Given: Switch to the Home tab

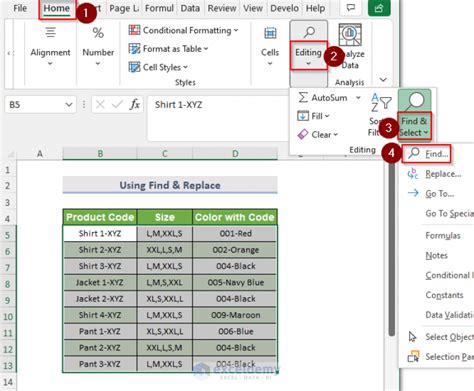Looking at the screenshot, I should pyautogui.click(x=57, y=8).
